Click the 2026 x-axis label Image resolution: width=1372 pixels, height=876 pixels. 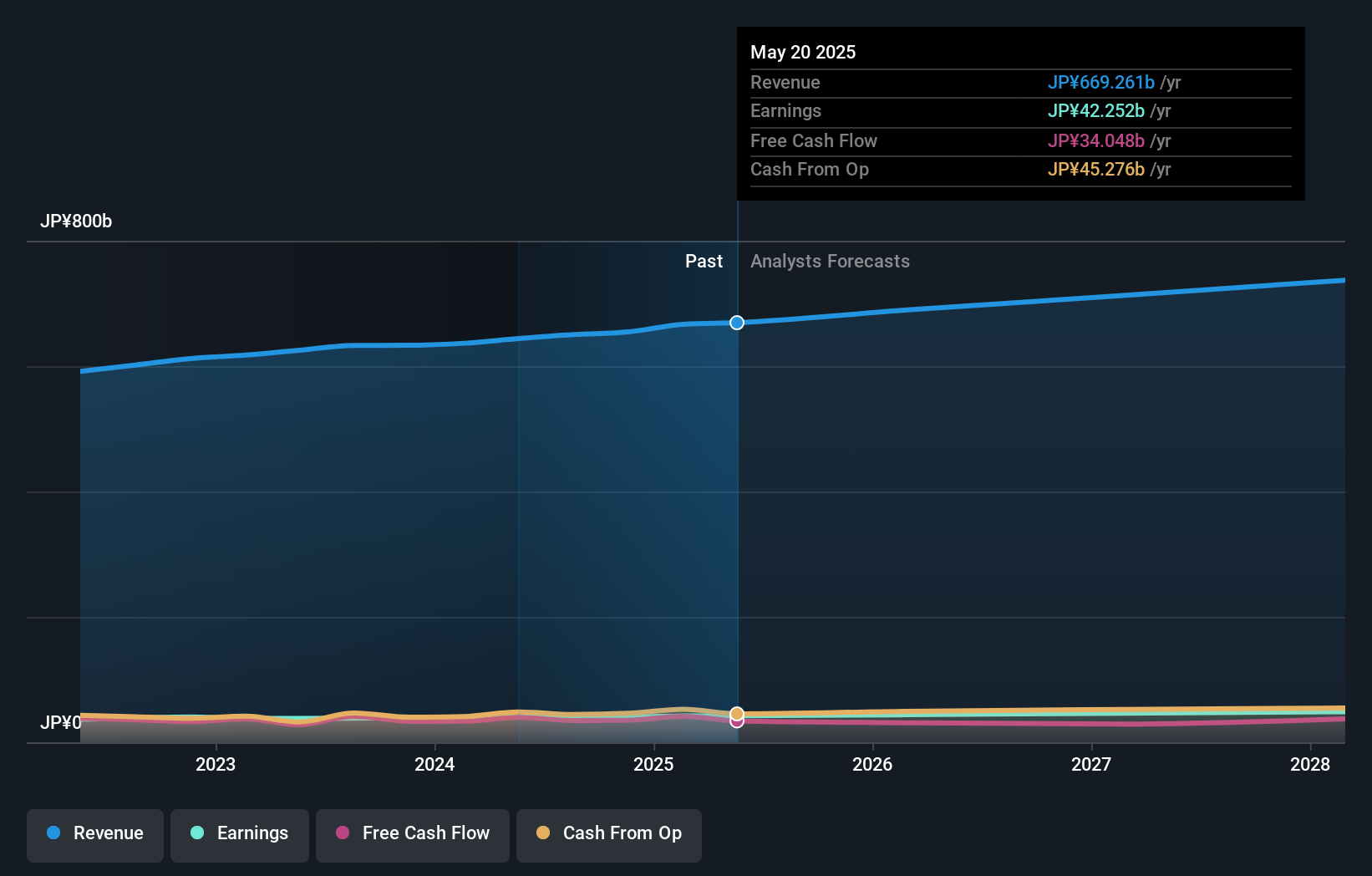click(872, 764)
